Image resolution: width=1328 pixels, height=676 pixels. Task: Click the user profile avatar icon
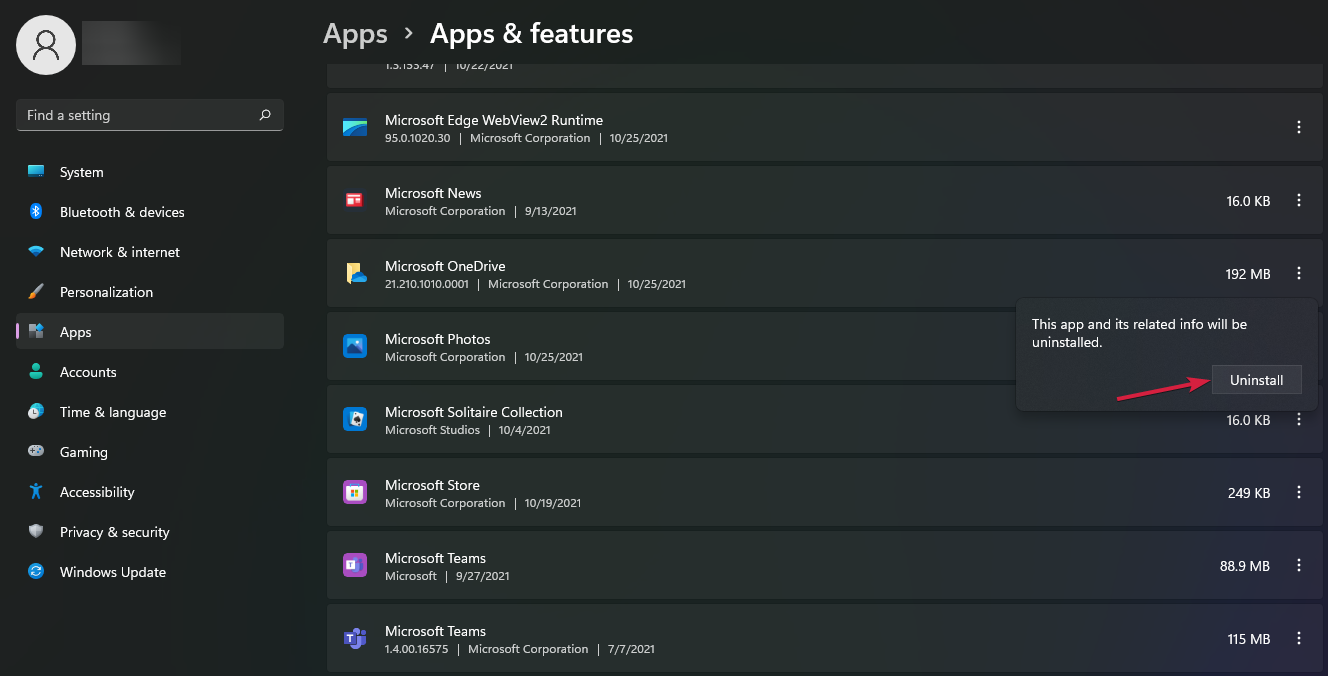pos(46,45)
